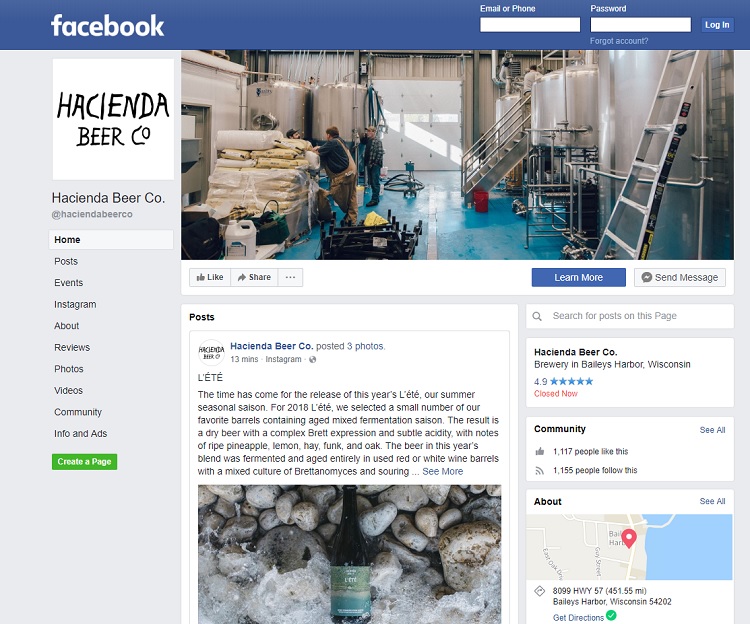
Task: Click the Messenger icon in Send Message
Action: (647, 277)
